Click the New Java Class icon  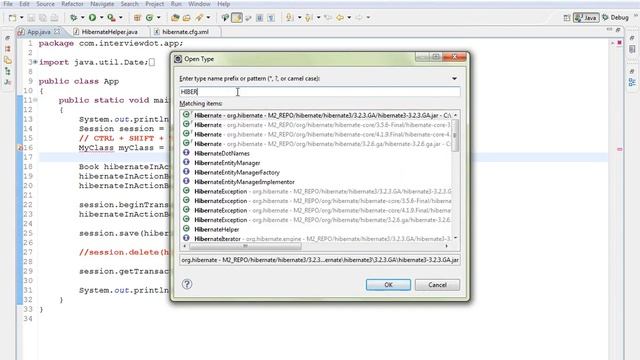click(149, 18)
